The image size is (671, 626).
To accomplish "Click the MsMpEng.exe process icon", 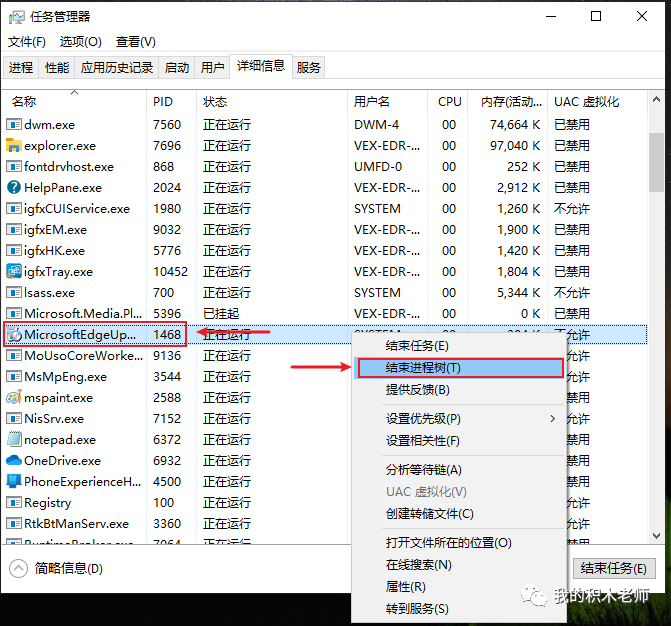I will pyautogui.click(x=14, y=376).
